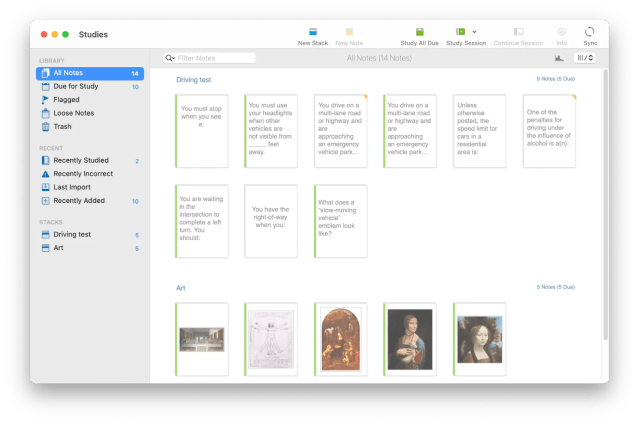Screen dimensions: 639x423
Task: Show Recently Added notes
Action: (x=90, y=201)
